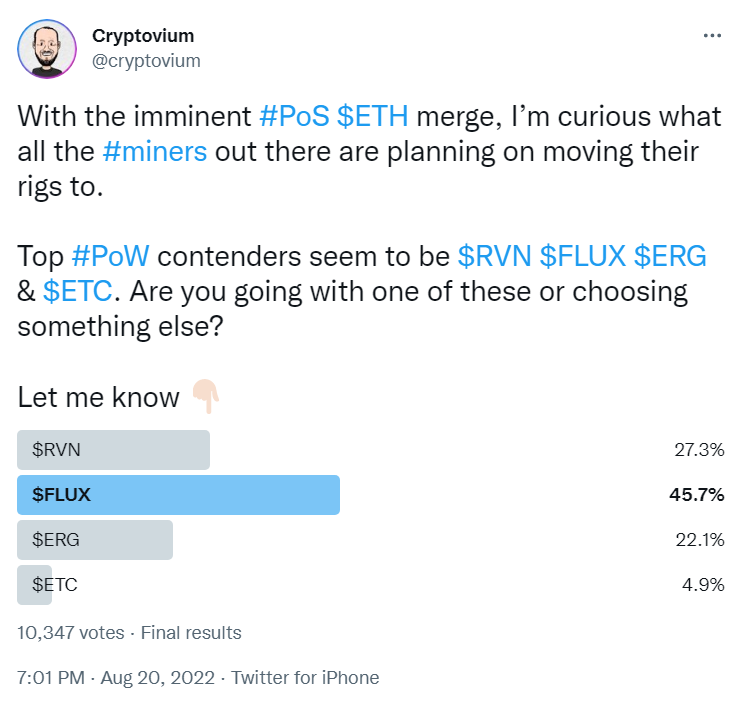Click the $ERG poll result bar

click(95, 540)
